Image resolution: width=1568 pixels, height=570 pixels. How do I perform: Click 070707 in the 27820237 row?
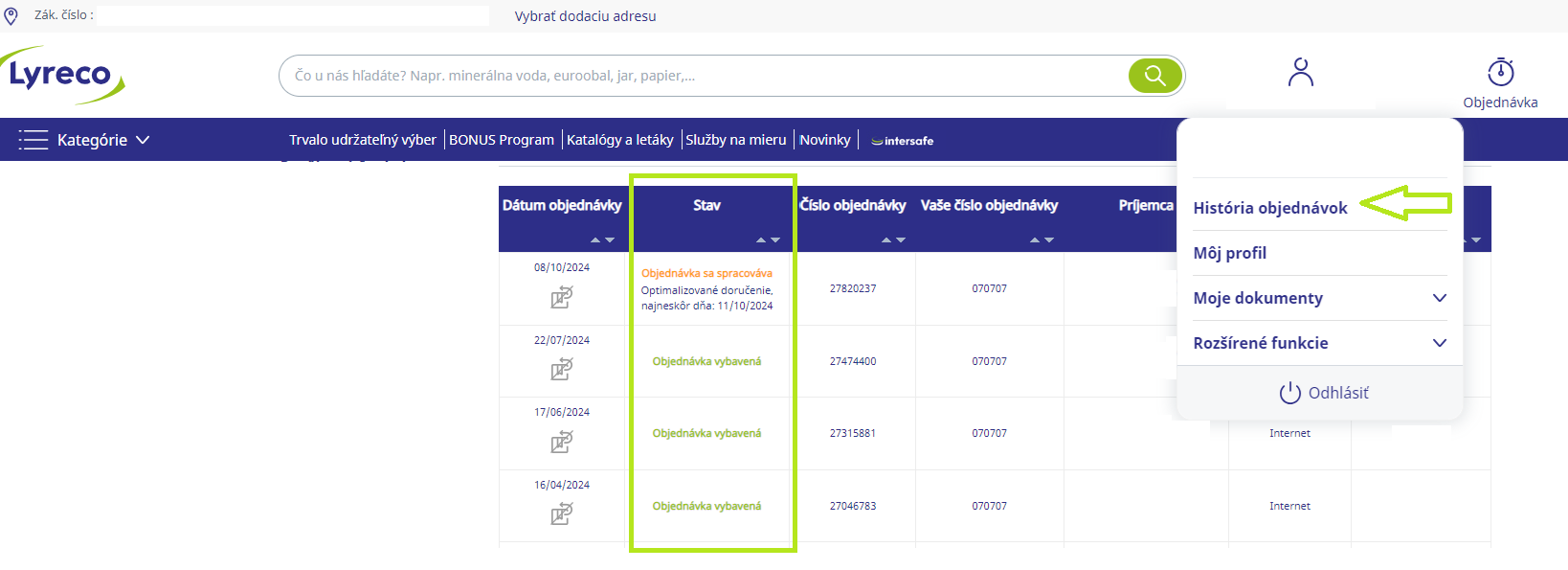pyautogui.click(x=990, y=288)
